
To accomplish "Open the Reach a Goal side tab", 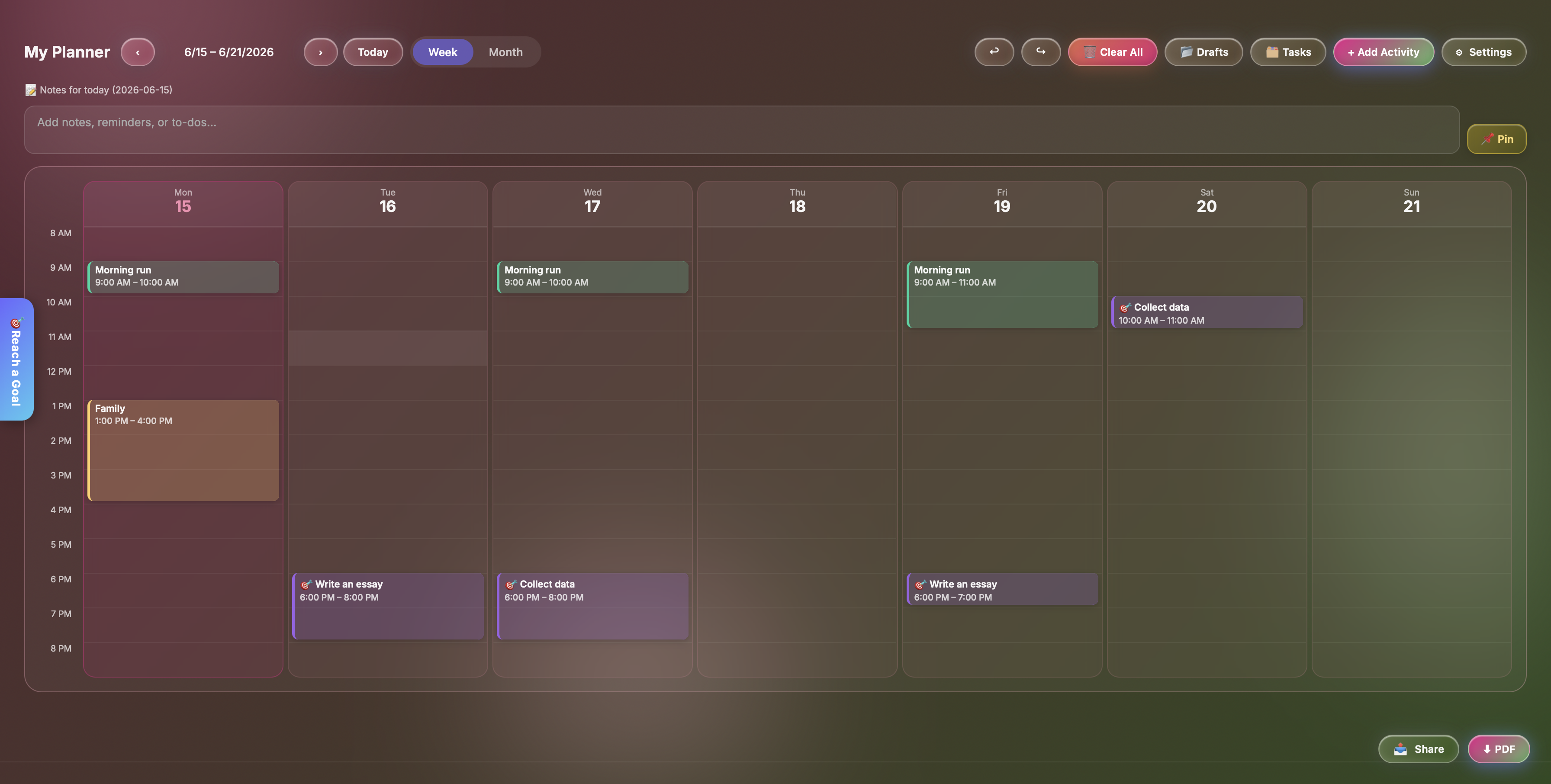I will pyautogui.click(x=16, y=360).
